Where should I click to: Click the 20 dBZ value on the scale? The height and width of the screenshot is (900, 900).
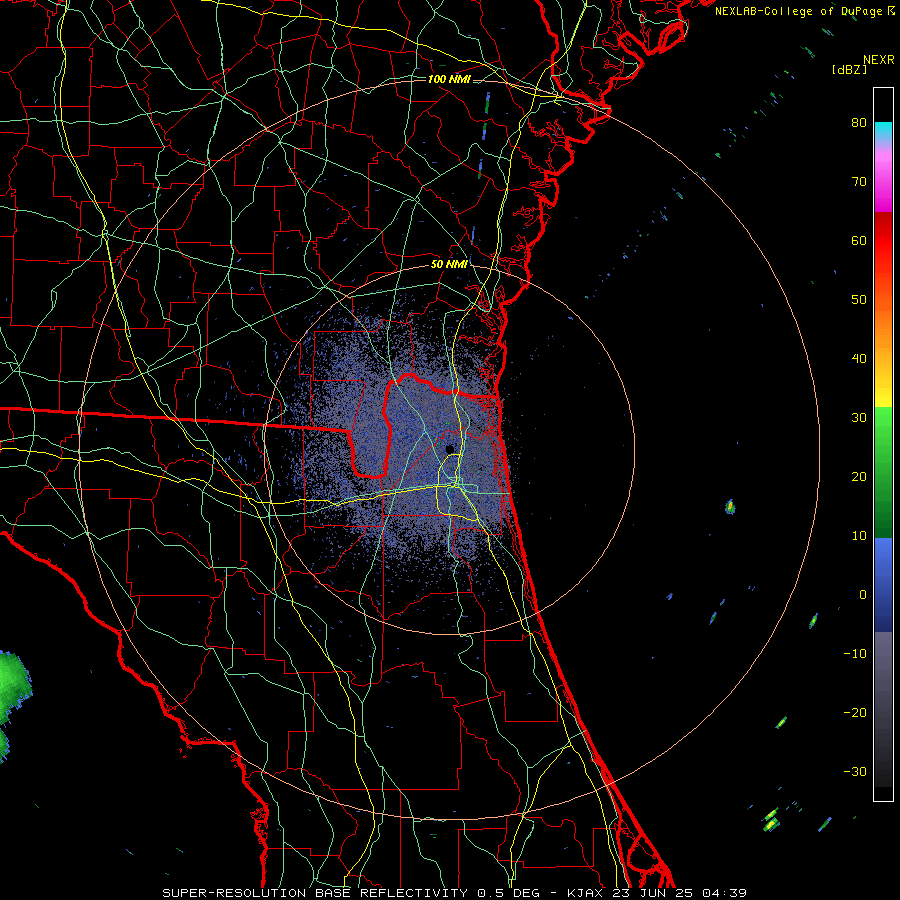859,476
